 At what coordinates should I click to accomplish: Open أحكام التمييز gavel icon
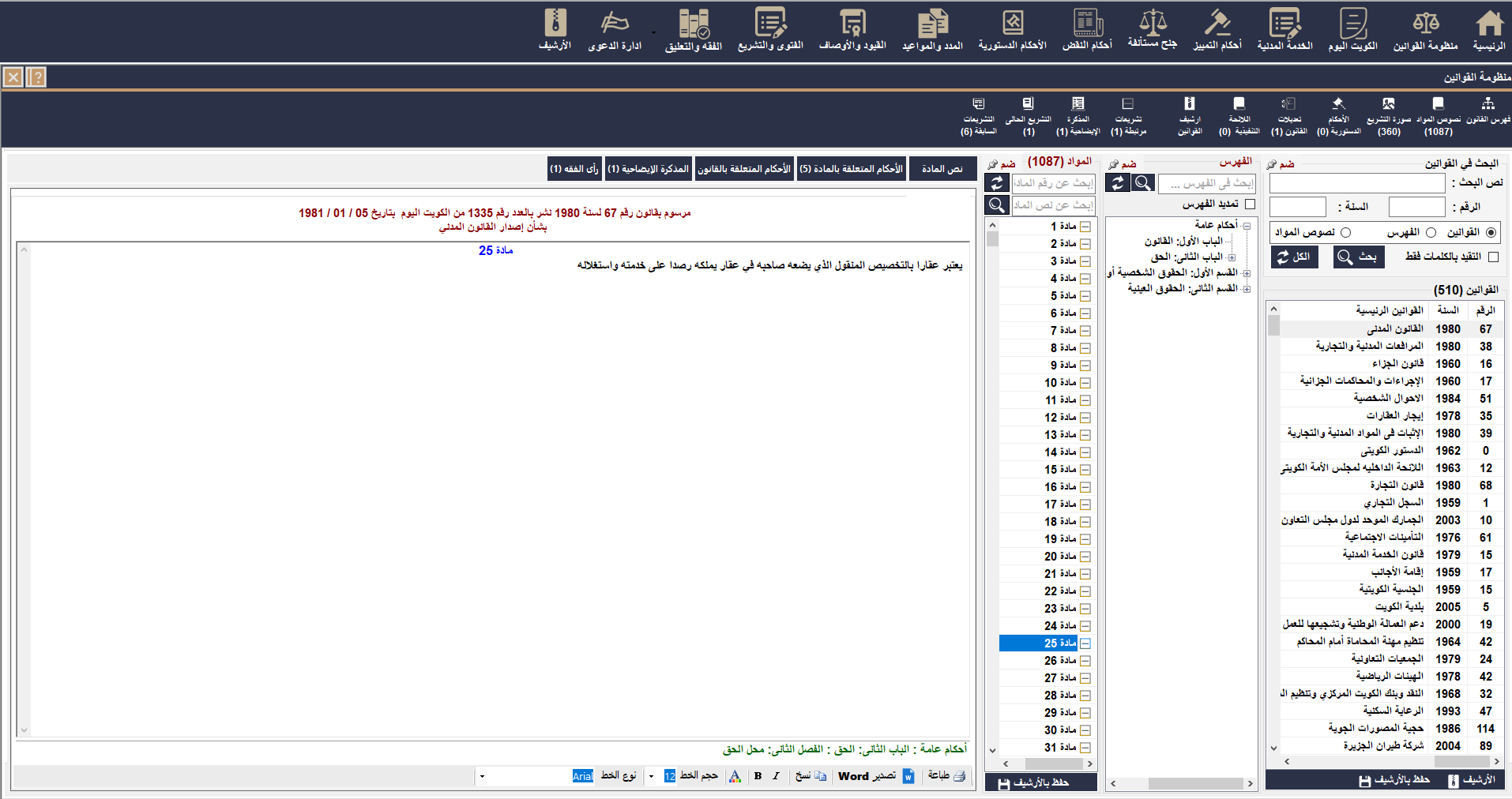click(1217, 29)
